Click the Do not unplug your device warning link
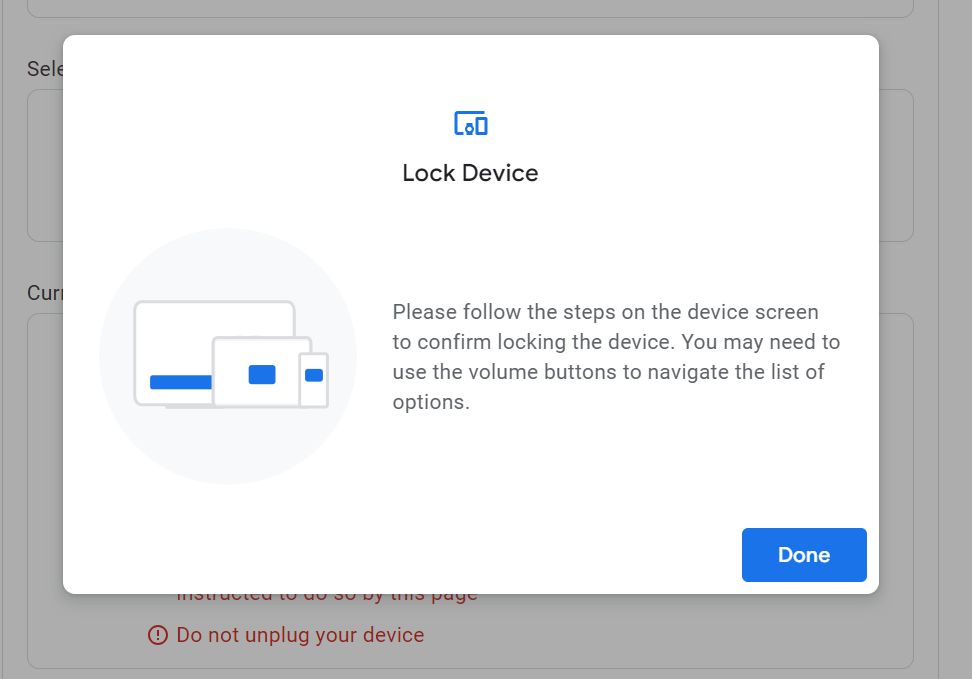Screen dimensions: 972x679 [299, 635]
